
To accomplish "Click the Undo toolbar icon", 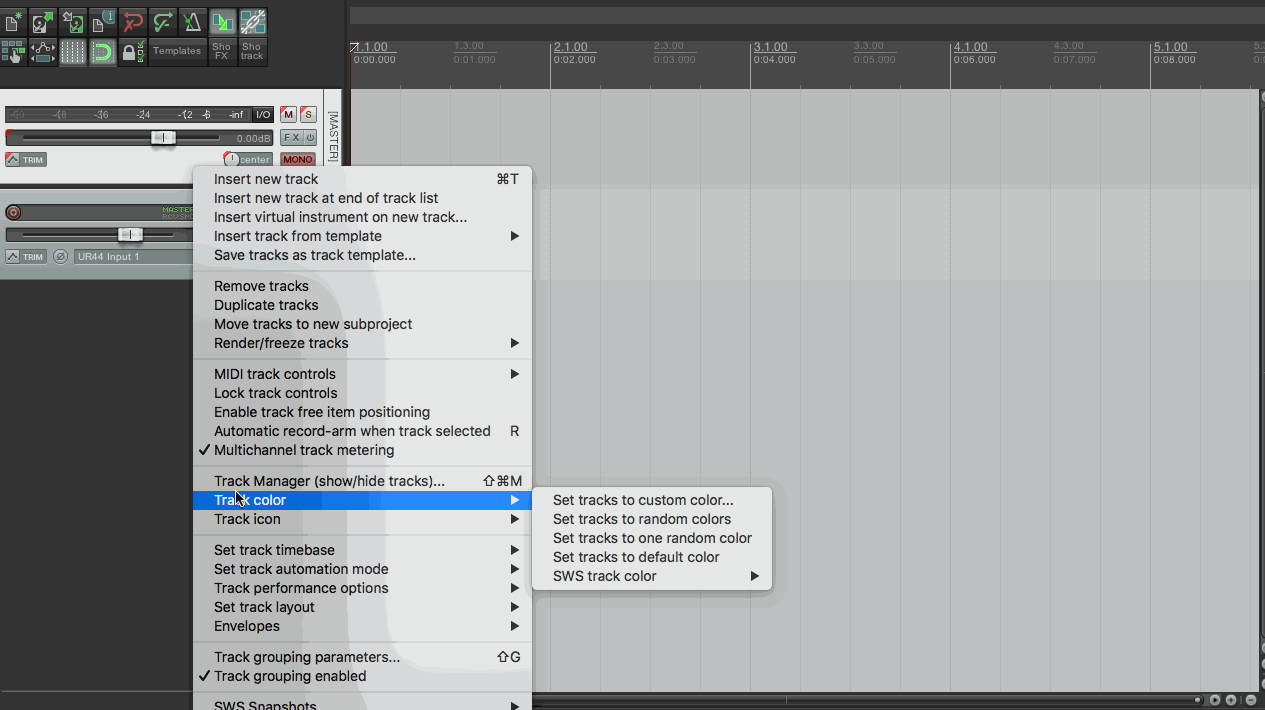I will (133, 21).
